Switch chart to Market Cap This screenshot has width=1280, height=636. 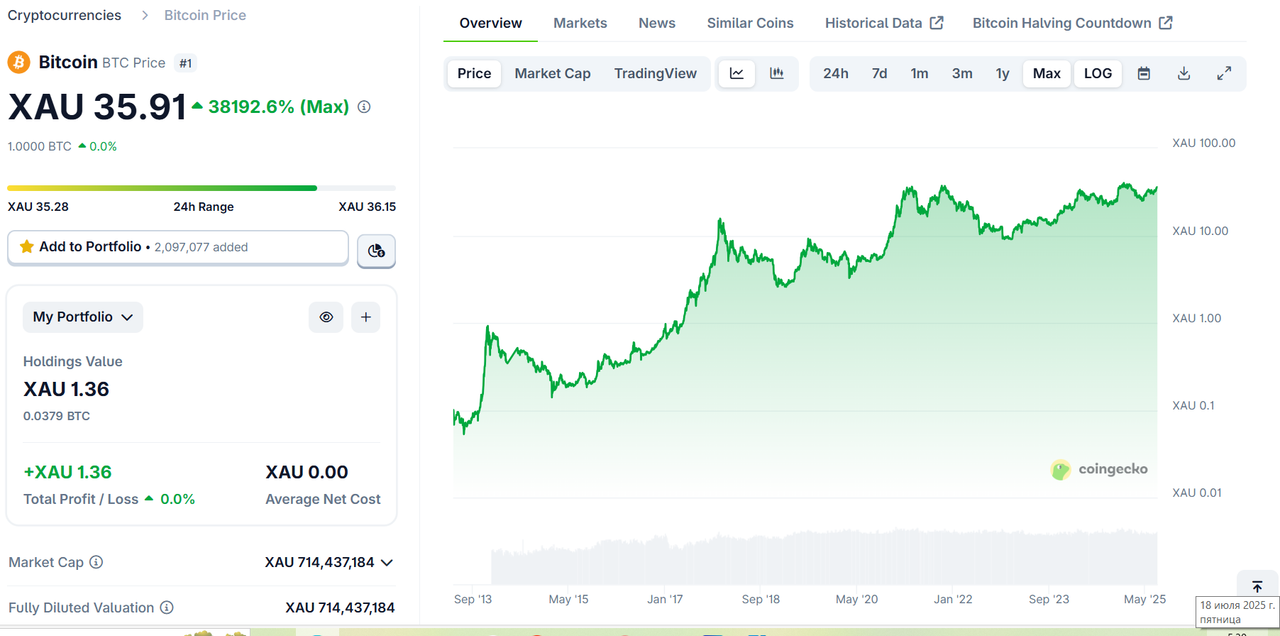point(552,73)
